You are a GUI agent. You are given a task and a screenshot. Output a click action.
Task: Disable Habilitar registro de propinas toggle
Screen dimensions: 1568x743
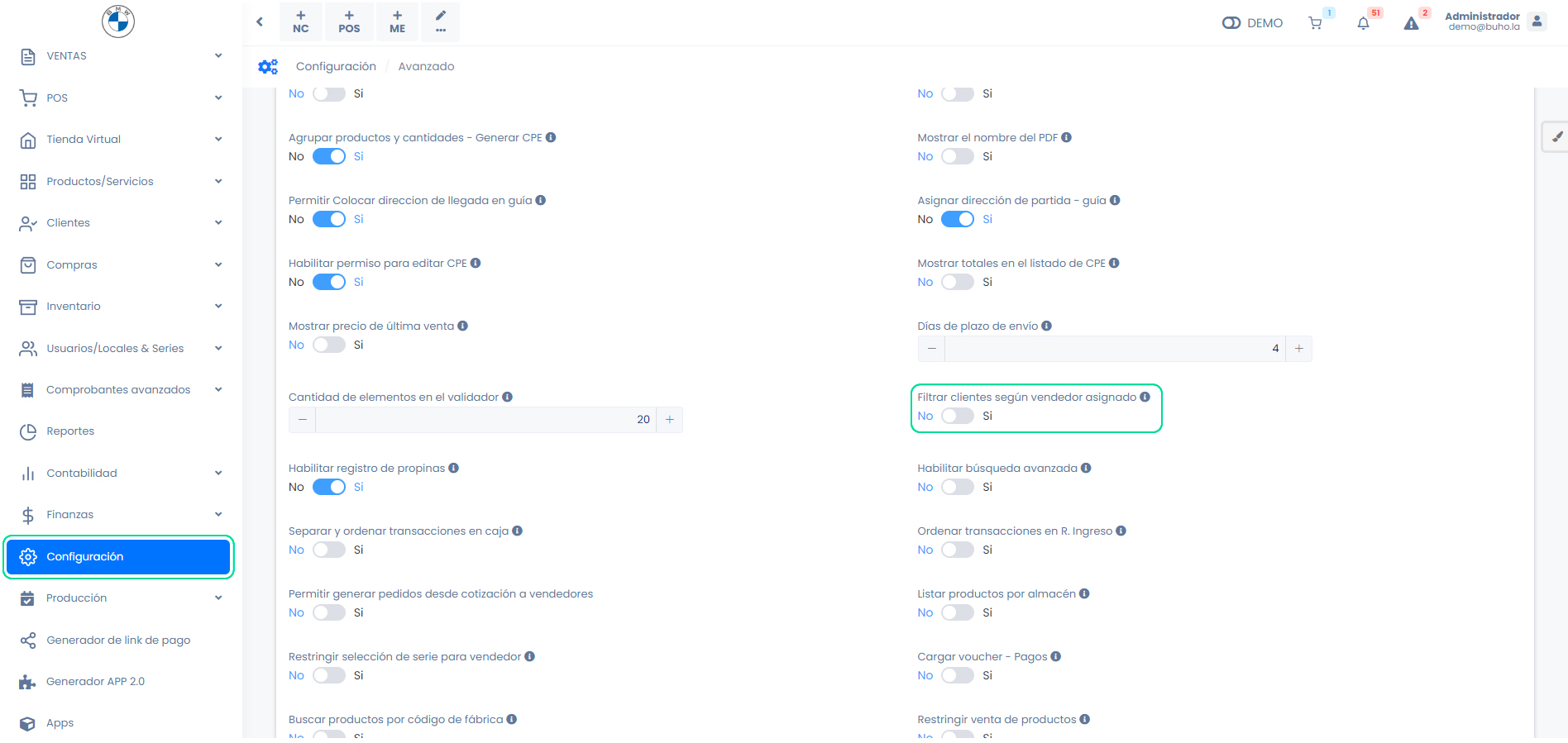[329, 487]
